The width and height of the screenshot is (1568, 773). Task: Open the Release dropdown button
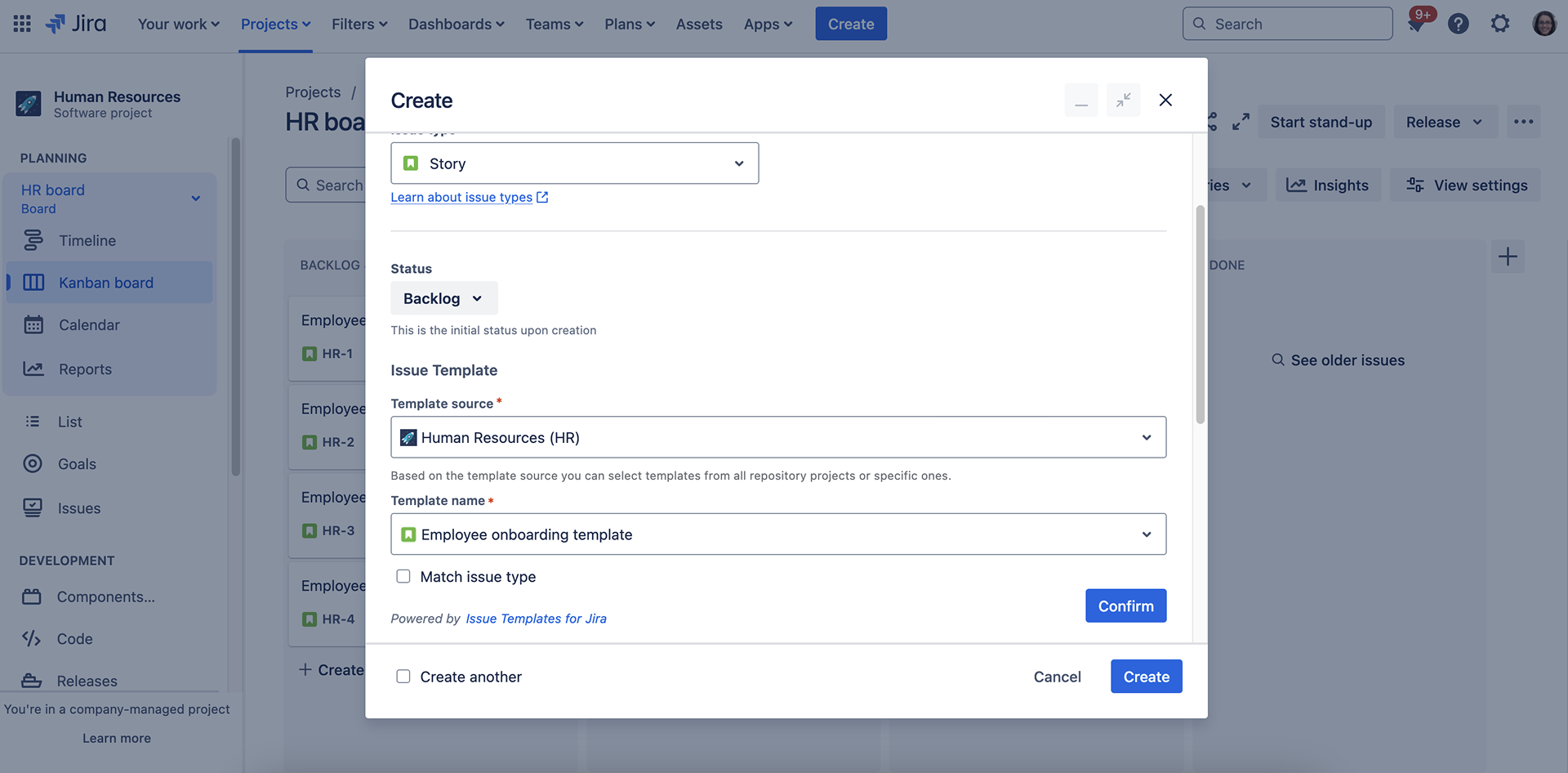click(x=1445, y=122)
